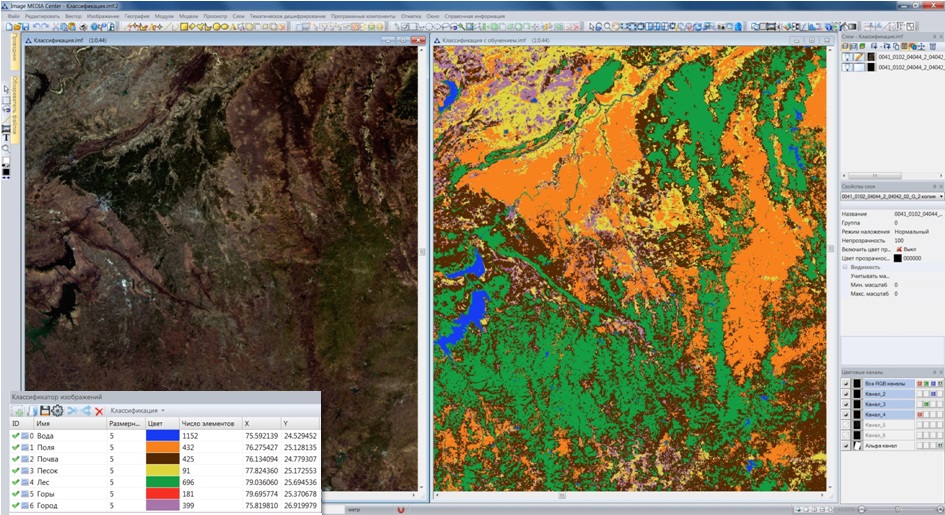Click the horizontal scrollbar in the layers panel

point(874,176)
